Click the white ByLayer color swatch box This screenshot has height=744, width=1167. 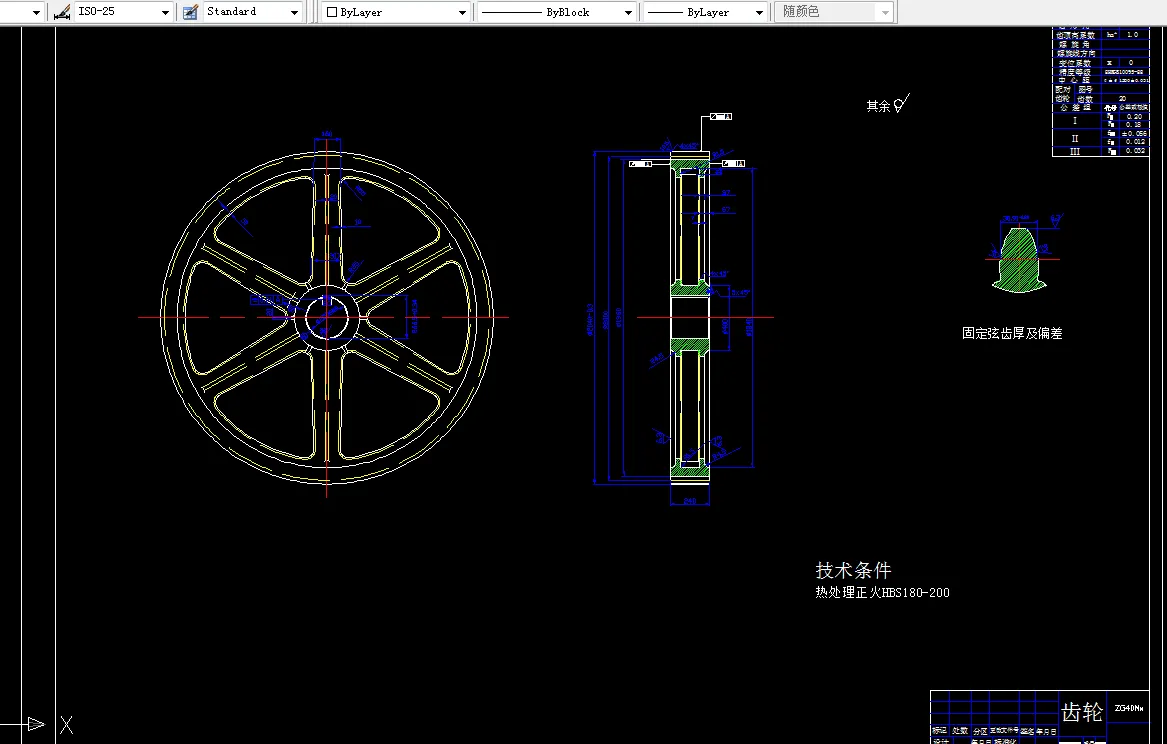332,12
